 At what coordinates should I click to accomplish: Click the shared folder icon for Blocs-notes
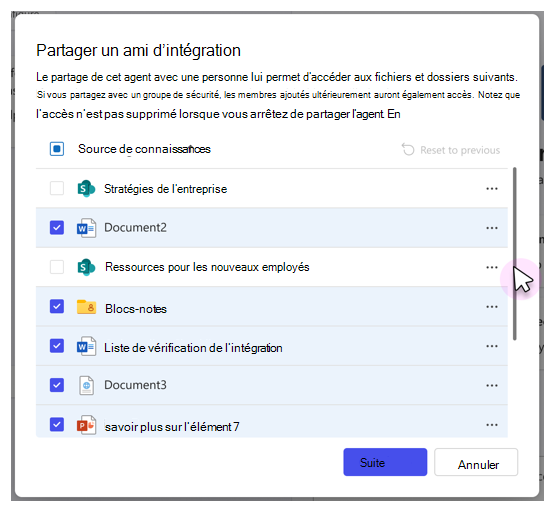tap(86, 307)
